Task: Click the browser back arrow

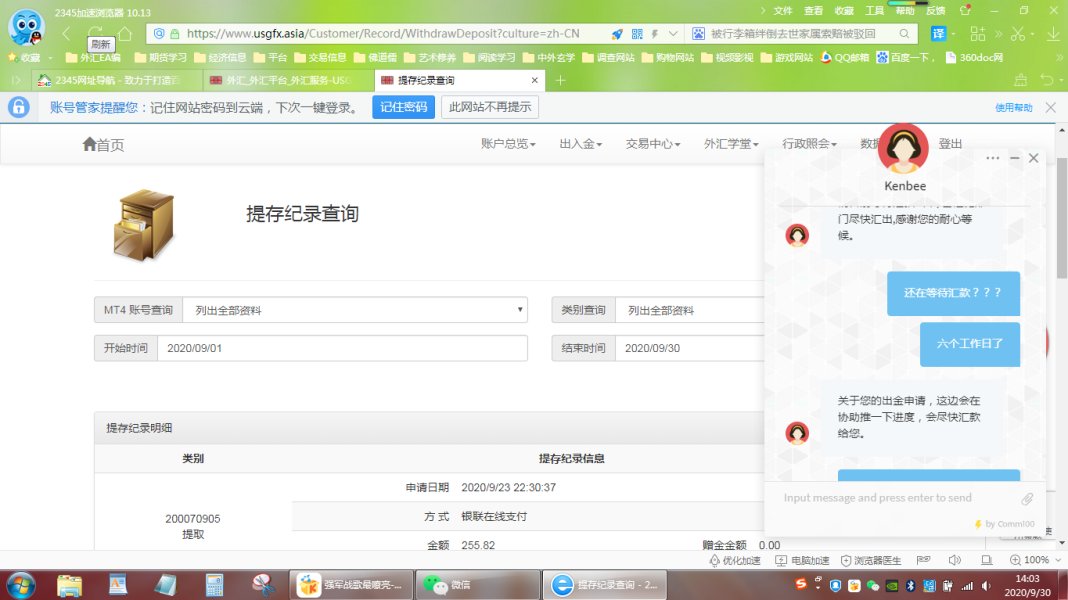Action: (67, 34)
